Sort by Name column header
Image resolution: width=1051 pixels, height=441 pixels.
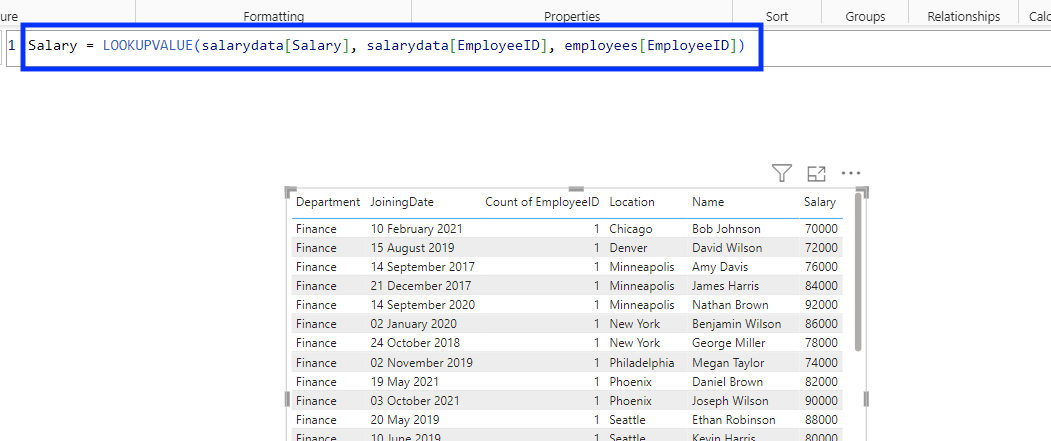coord(708,202)
